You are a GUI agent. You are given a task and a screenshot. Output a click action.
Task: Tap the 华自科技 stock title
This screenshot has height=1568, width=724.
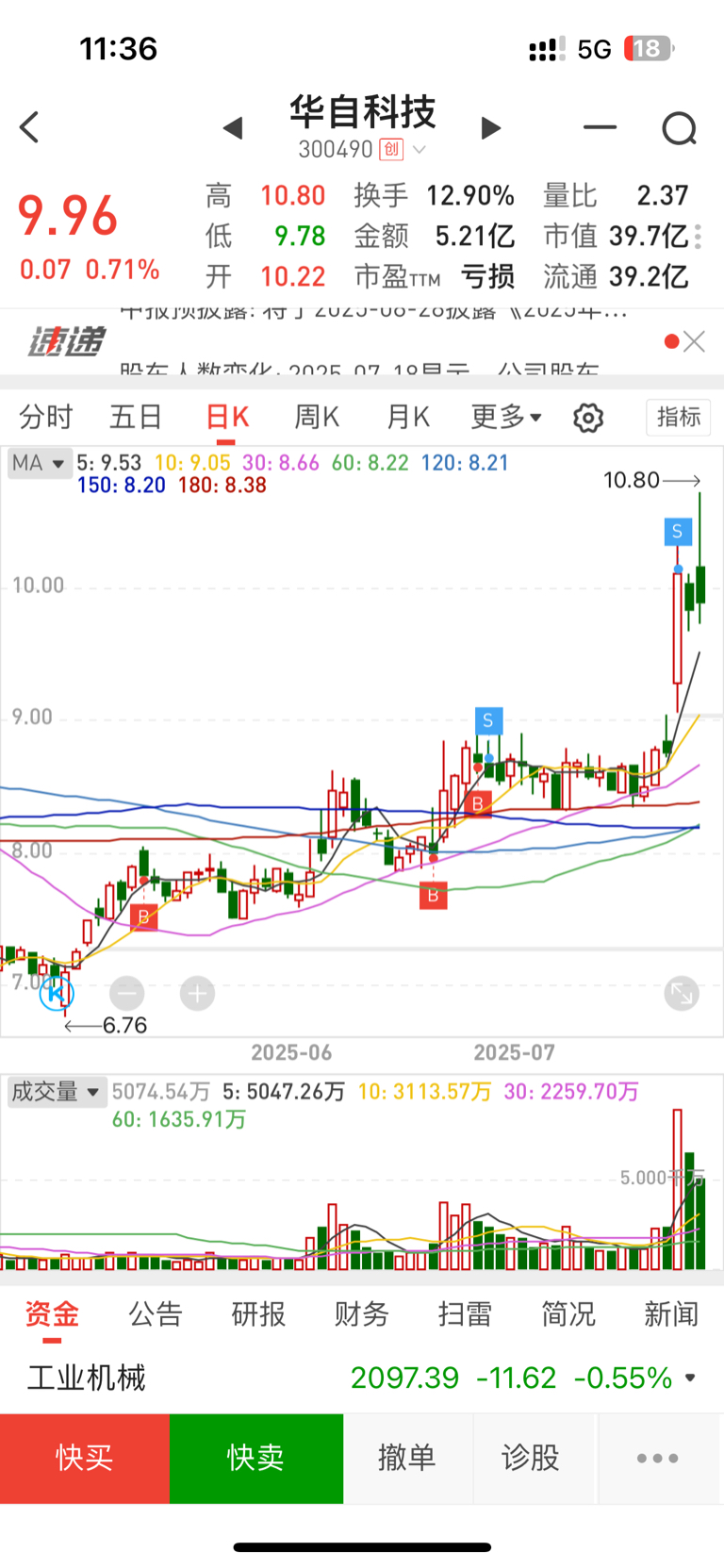[x=362, y=112]
